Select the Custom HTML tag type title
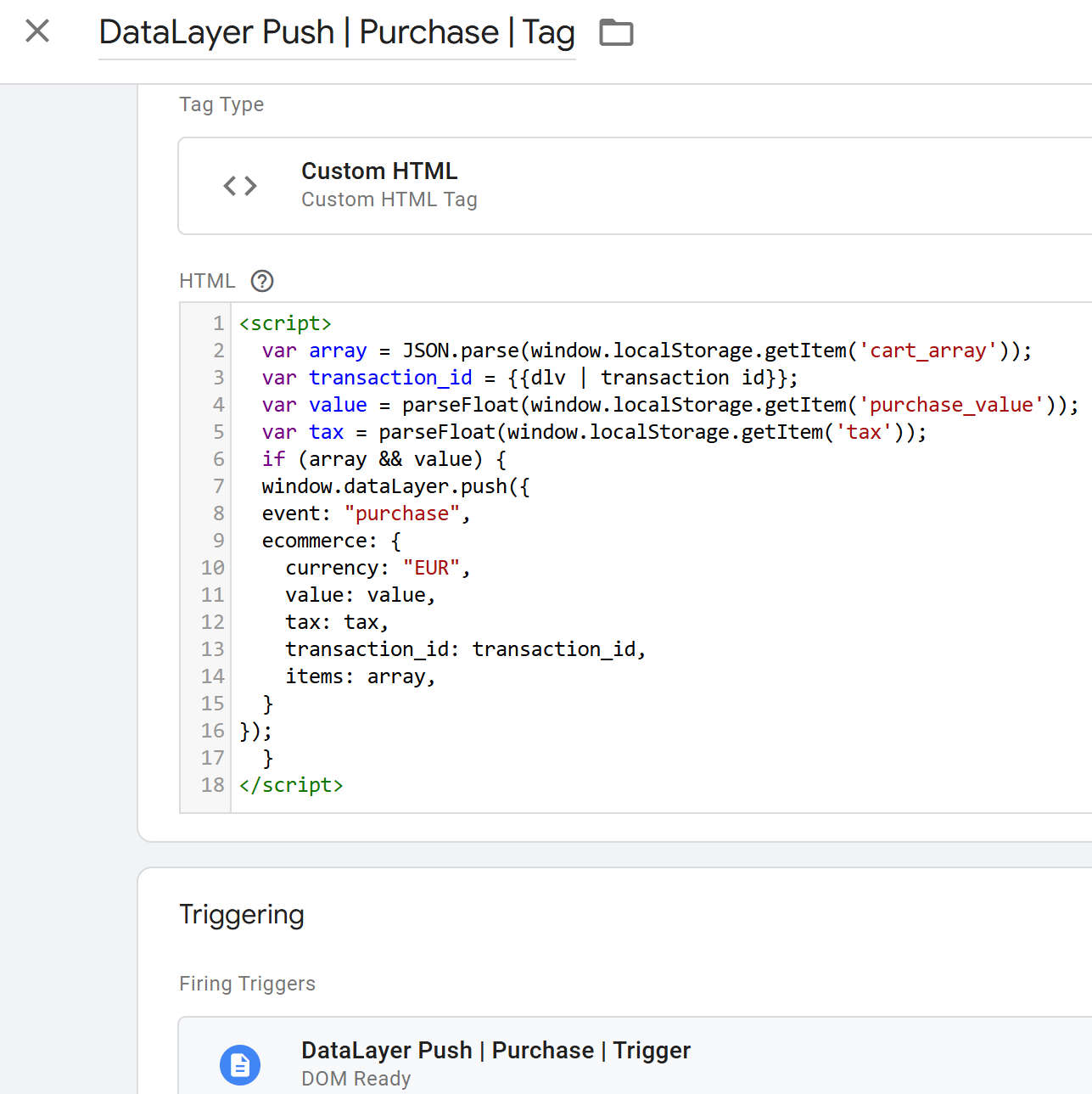 (379, 171)
